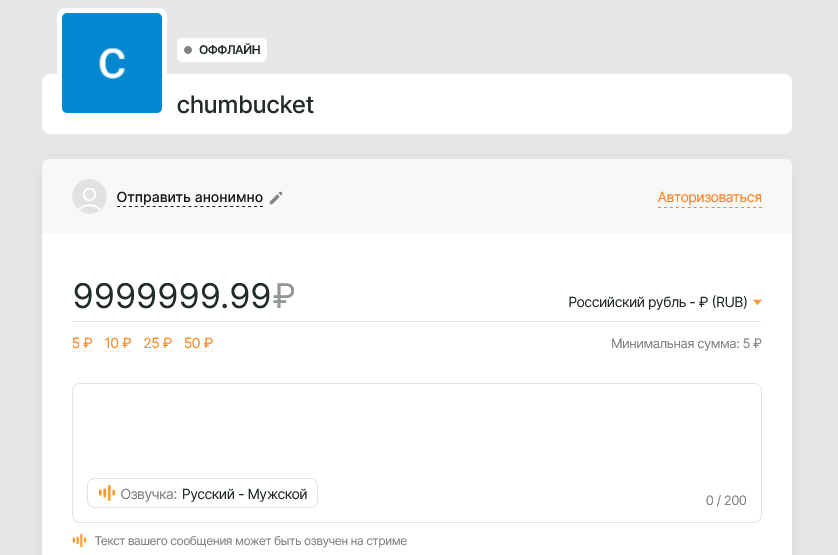Click inside the message text area
This screenshot has width=838, height=555.
[417, 430]
